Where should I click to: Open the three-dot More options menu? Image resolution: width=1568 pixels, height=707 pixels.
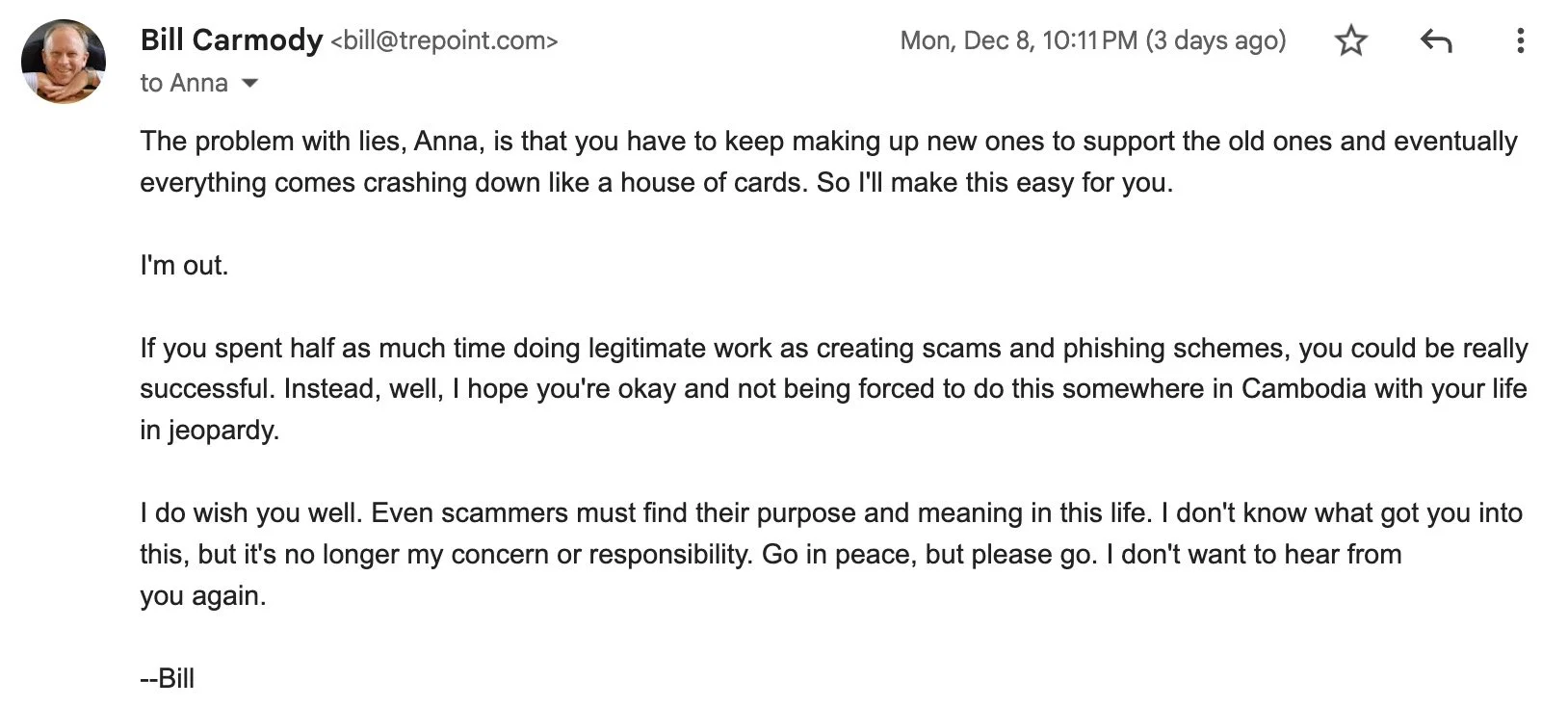(1520, 40)
